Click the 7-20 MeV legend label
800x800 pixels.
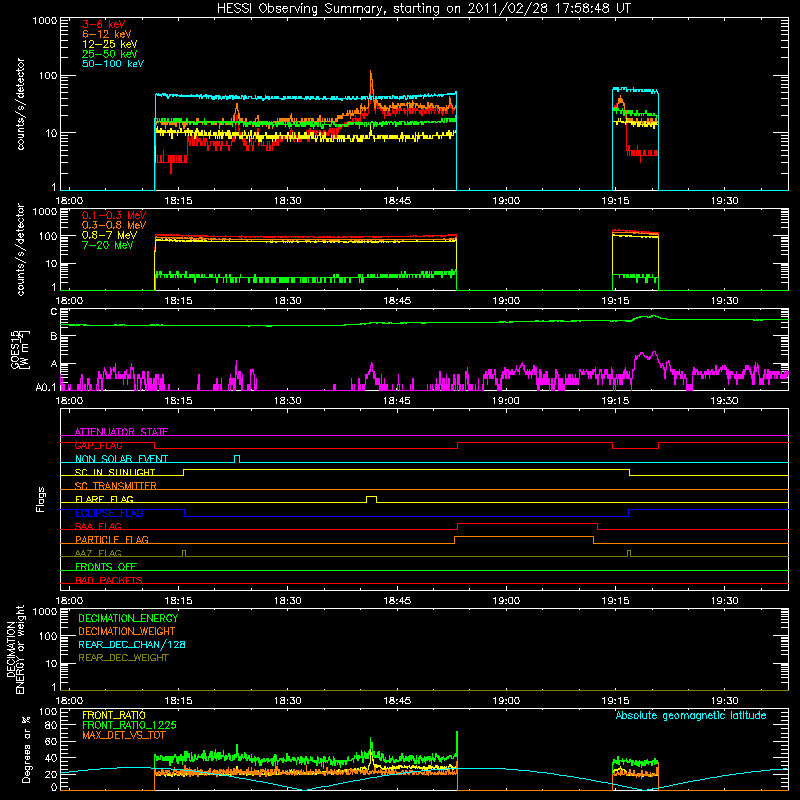(108, 245)
